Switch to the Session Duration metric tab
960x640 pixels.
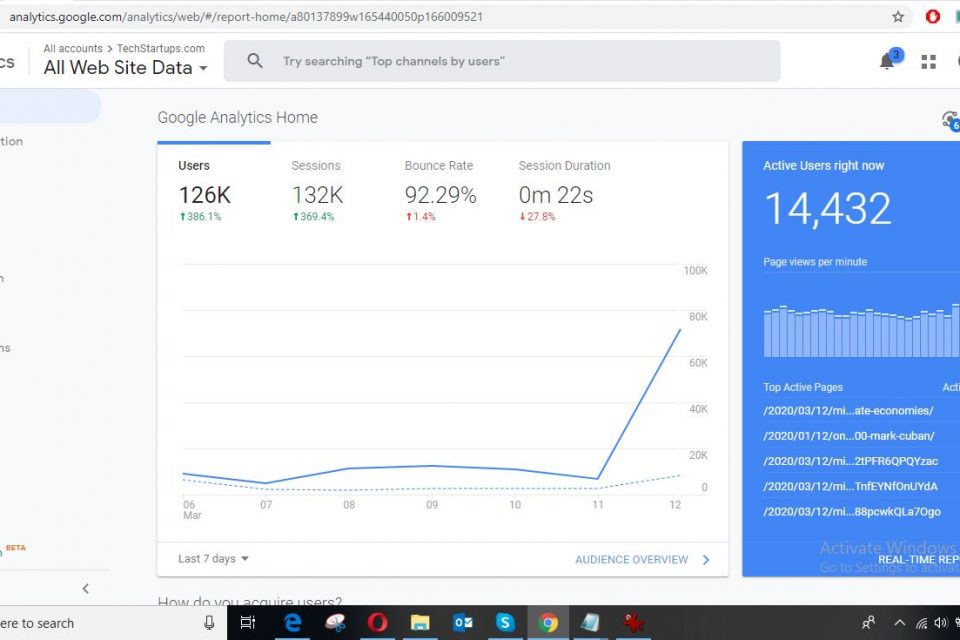[564, 166]
